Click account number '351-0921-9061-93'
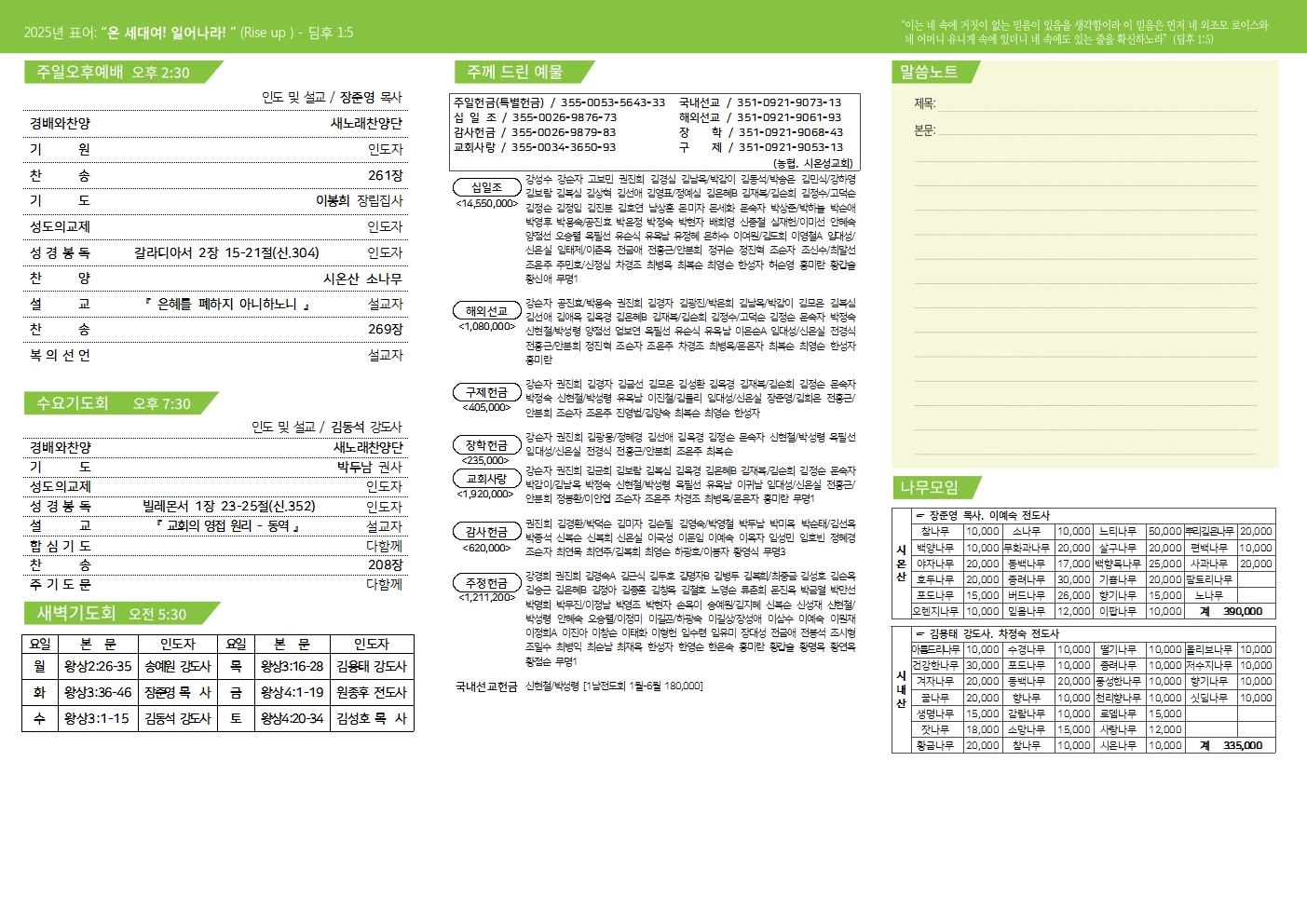 [x=789, y=117]
